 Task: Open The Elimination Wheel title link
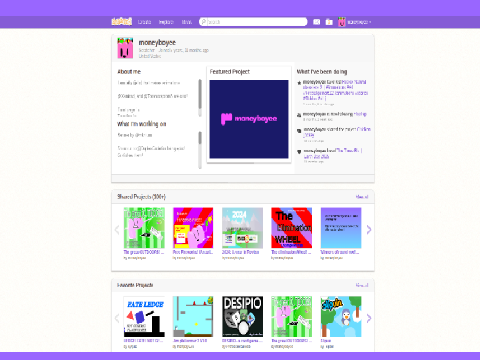(x=291, y=252)
